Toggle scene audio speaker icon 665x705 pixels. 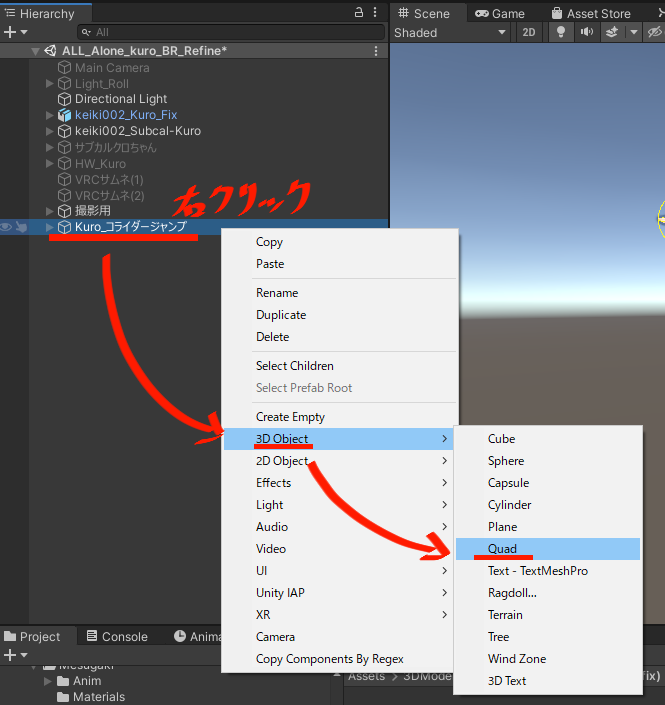click(x=587, y=32)
